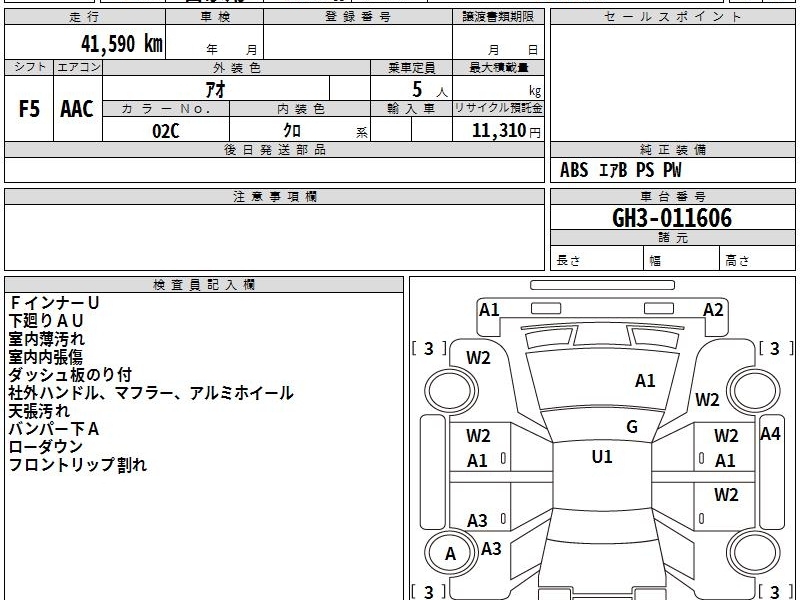The image size is (800, 600).
Task: Click the 輸入車 header
Action: pos(411,109)
